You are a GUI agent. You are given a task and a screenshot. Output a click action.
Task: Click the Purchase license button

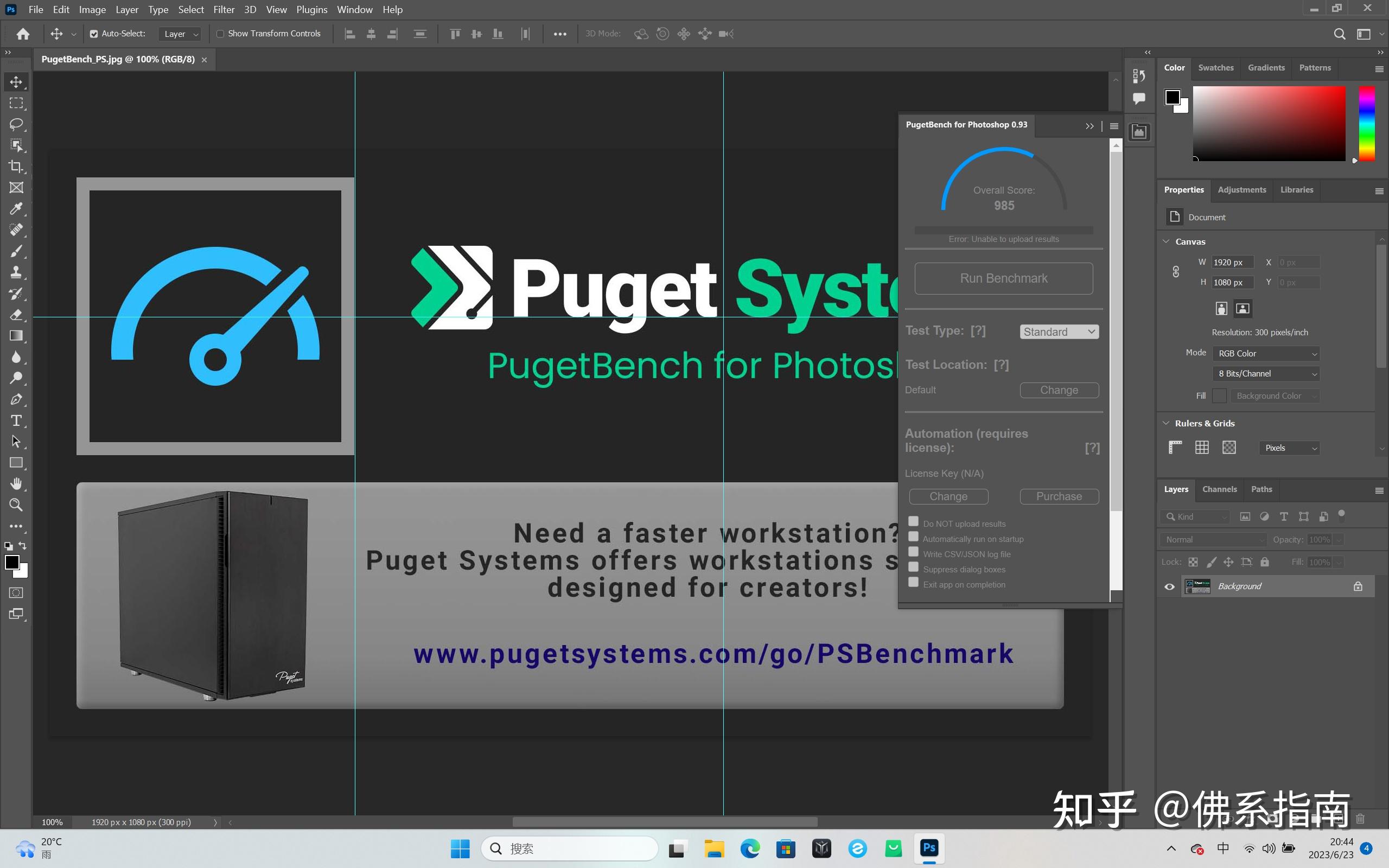tap(1059, 496)
